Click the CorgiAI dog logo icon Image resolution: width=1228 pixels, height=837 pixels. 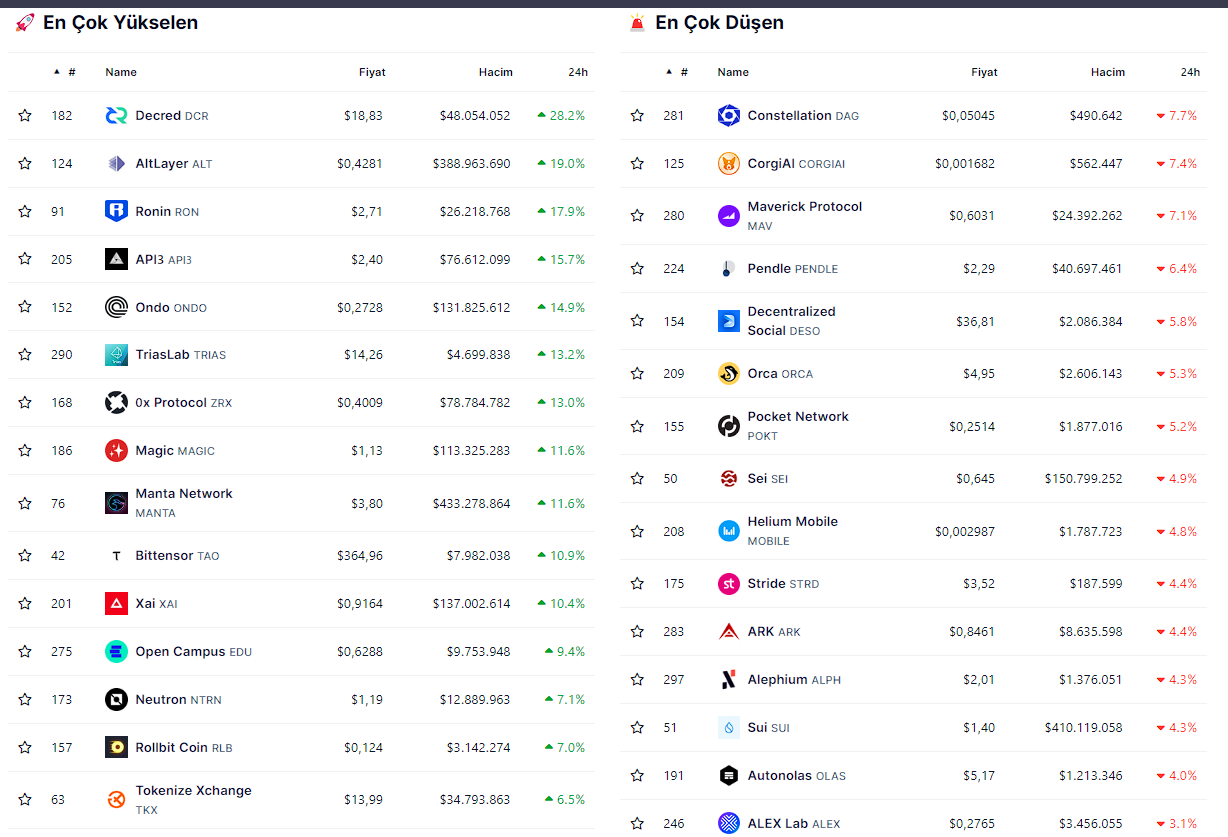click(x=729, y=163)
